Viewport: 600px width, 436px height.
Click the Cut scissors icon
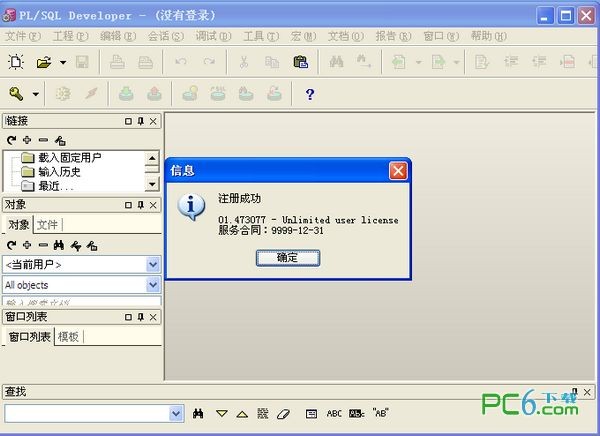(244, 62)
